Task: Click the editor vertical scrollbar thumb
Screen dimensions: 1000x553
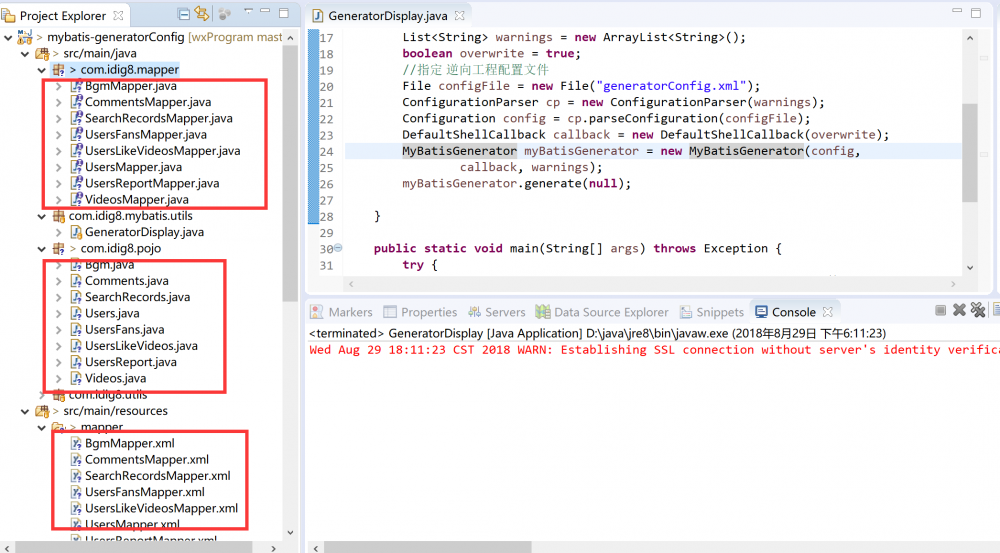Action: pos(969,152)
